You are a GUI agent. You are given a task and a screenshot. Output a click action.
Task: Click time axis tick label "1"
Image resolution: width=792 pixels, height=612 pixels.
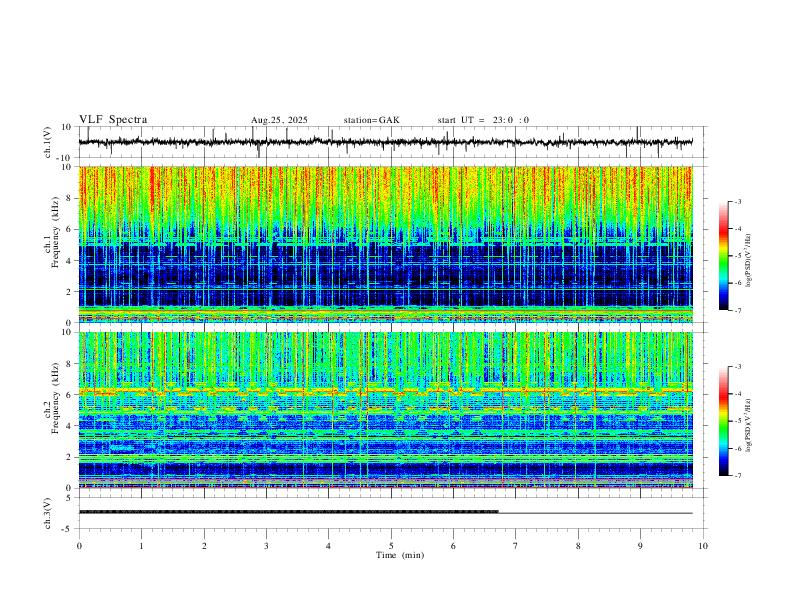pos(141,546)
